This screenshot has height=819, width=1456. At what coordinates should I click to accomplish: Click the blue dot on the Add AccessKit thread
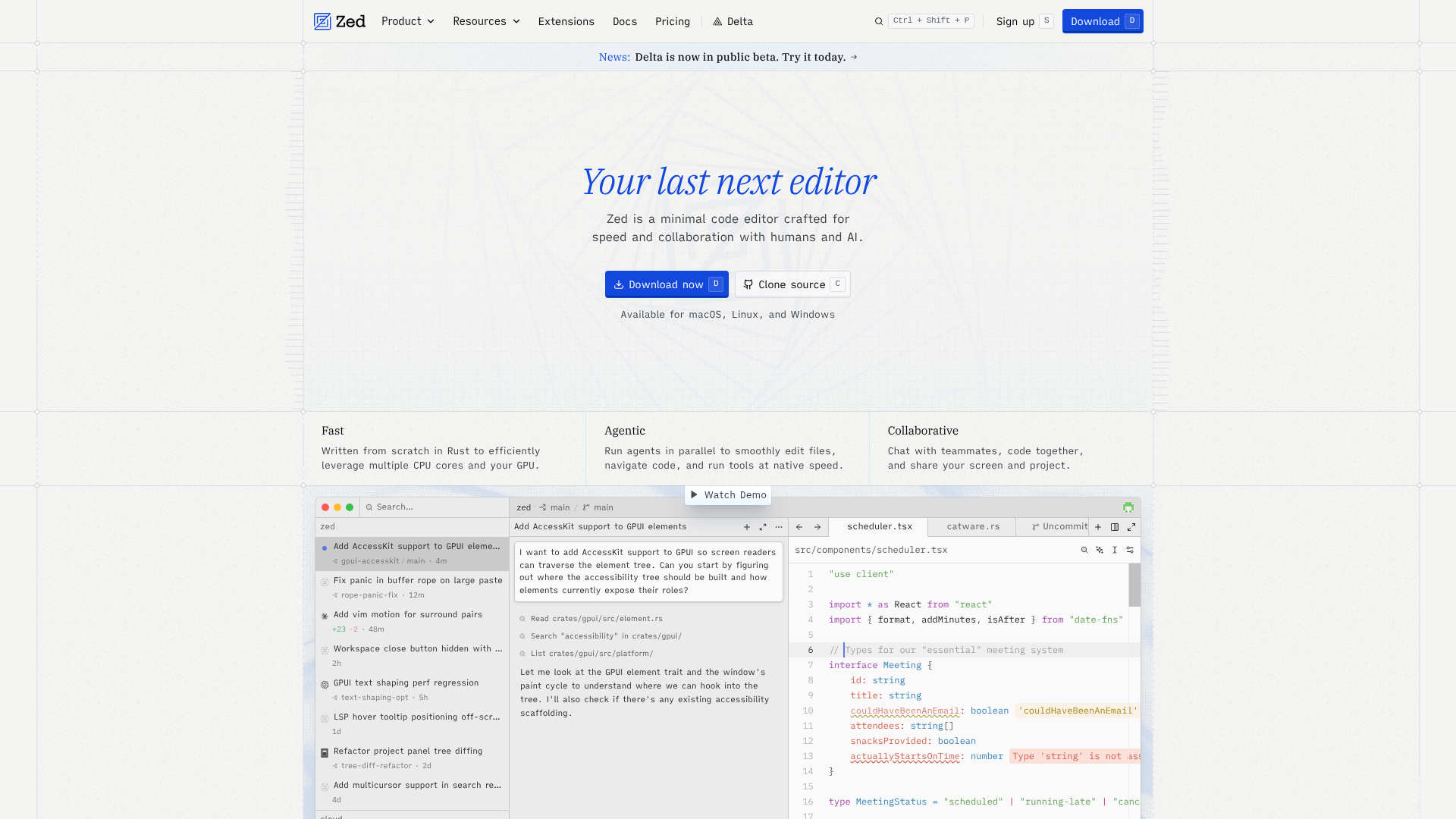coord(325,548)
